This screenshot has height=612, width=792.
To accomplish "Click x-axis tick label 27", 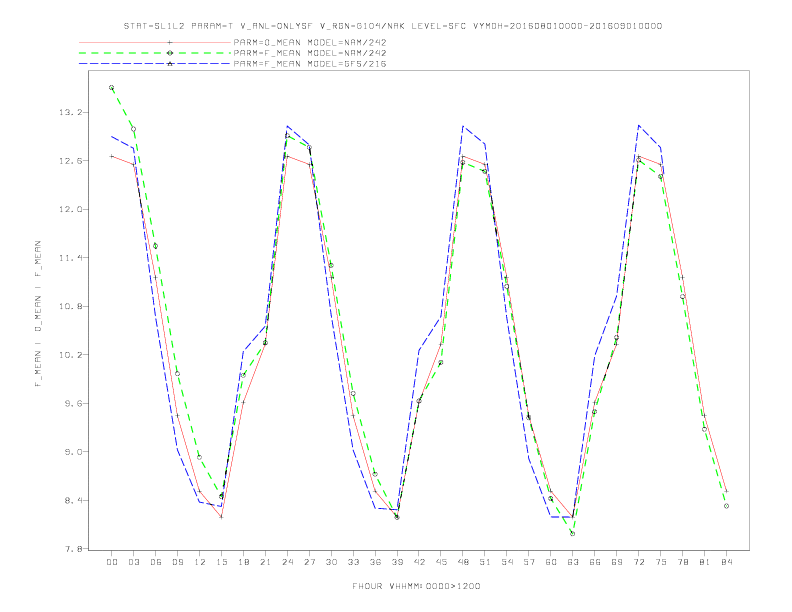I will pyautogui.click(x=309, y=562).
